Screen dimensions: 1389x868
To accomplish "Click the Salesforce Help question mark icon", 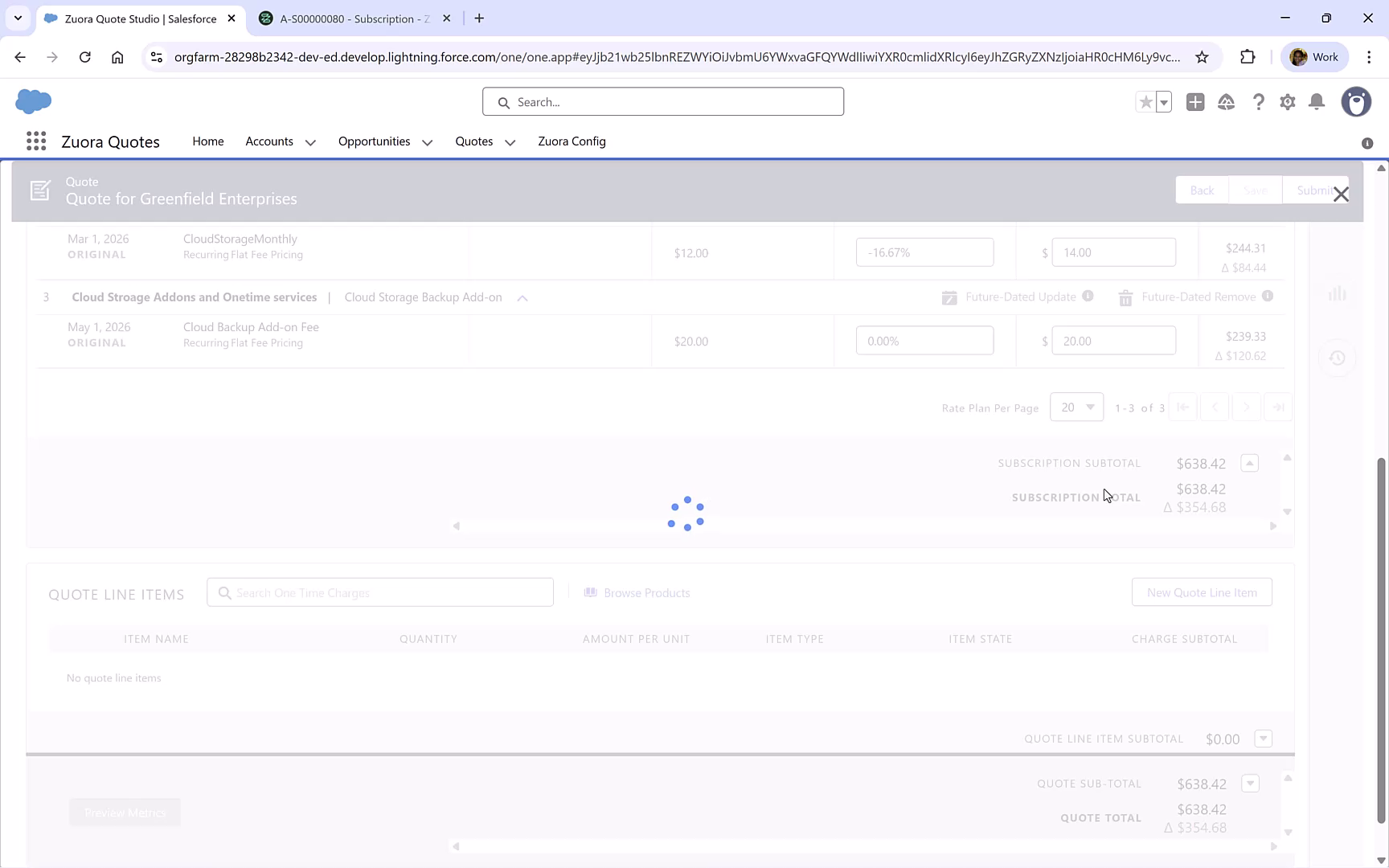I will coord(1259,102).
